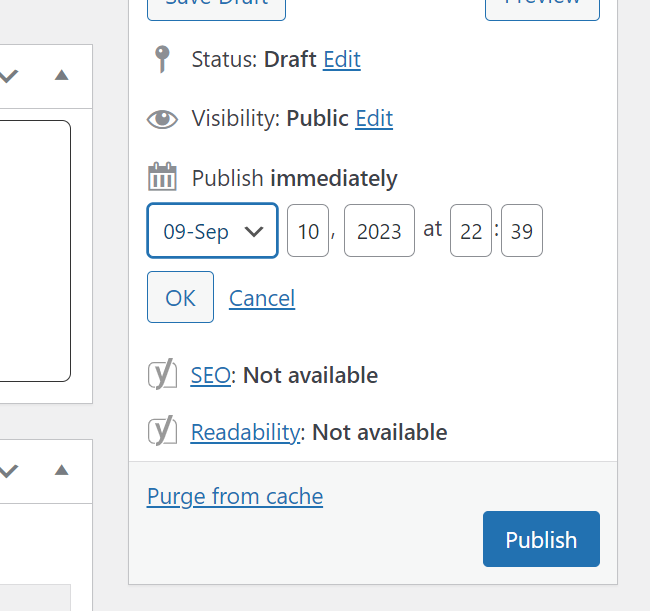This screenshot has width=650, height=611.
Task: Click the Save Draft button
Action: tap(216, 8)
